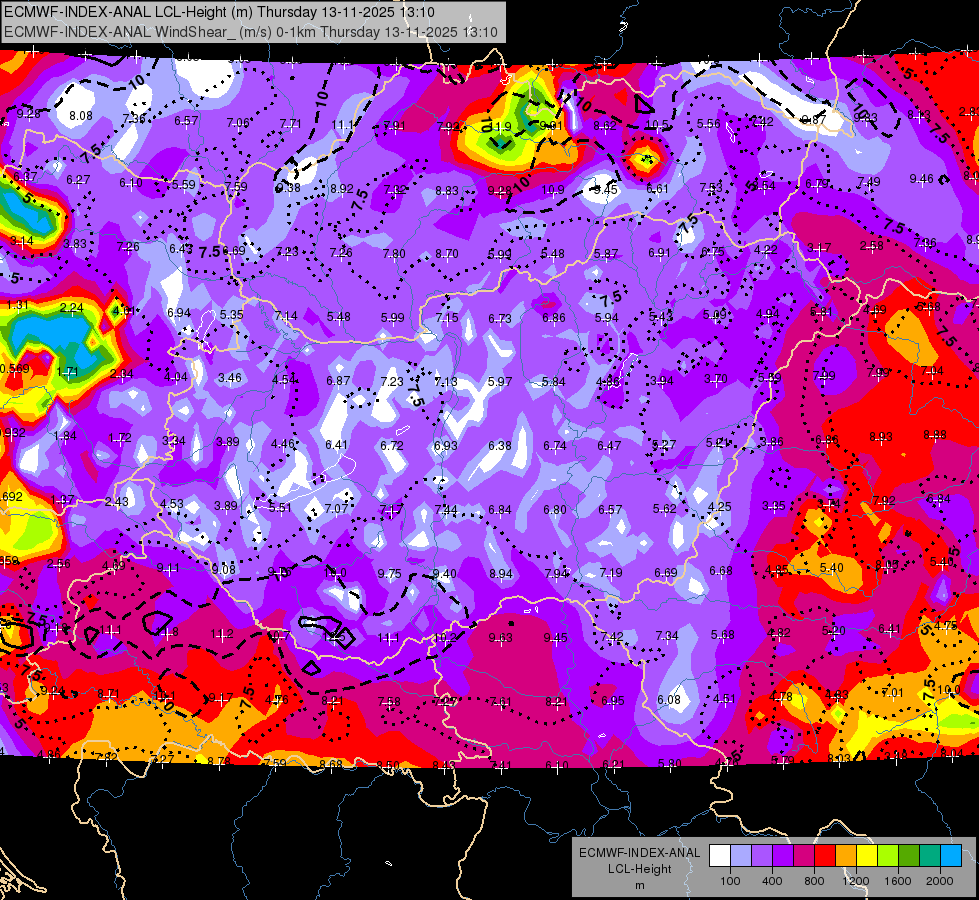Click wind shear value 4.25

pyautogui.click(x=719, y=507)
